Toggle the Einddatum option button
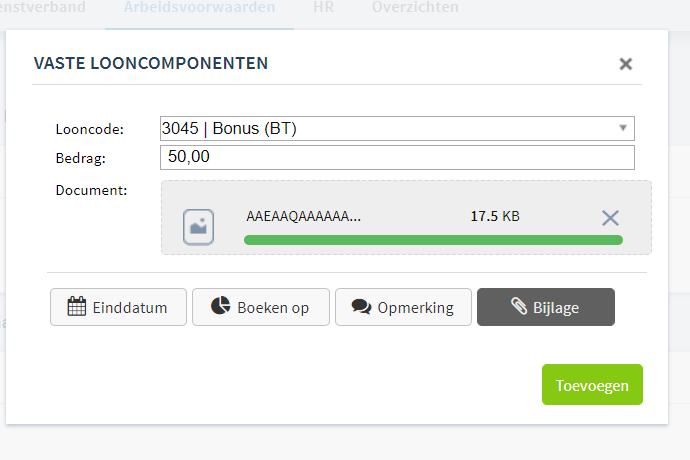The width and height of the screenshot is (690, 460). tap(118, 307)
